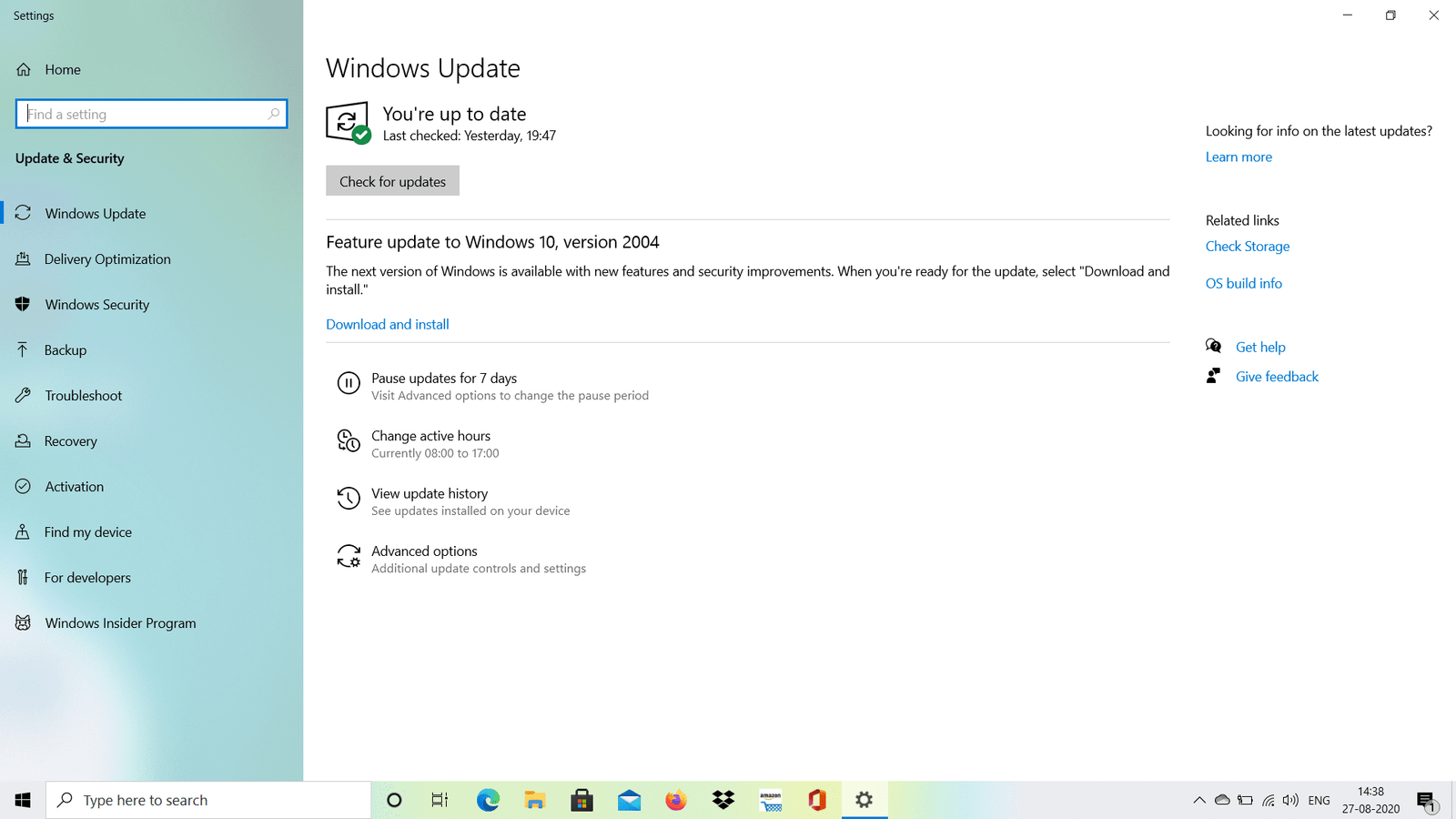
Task: Show hidden system tray icons
Action: tap(1199, 800)
